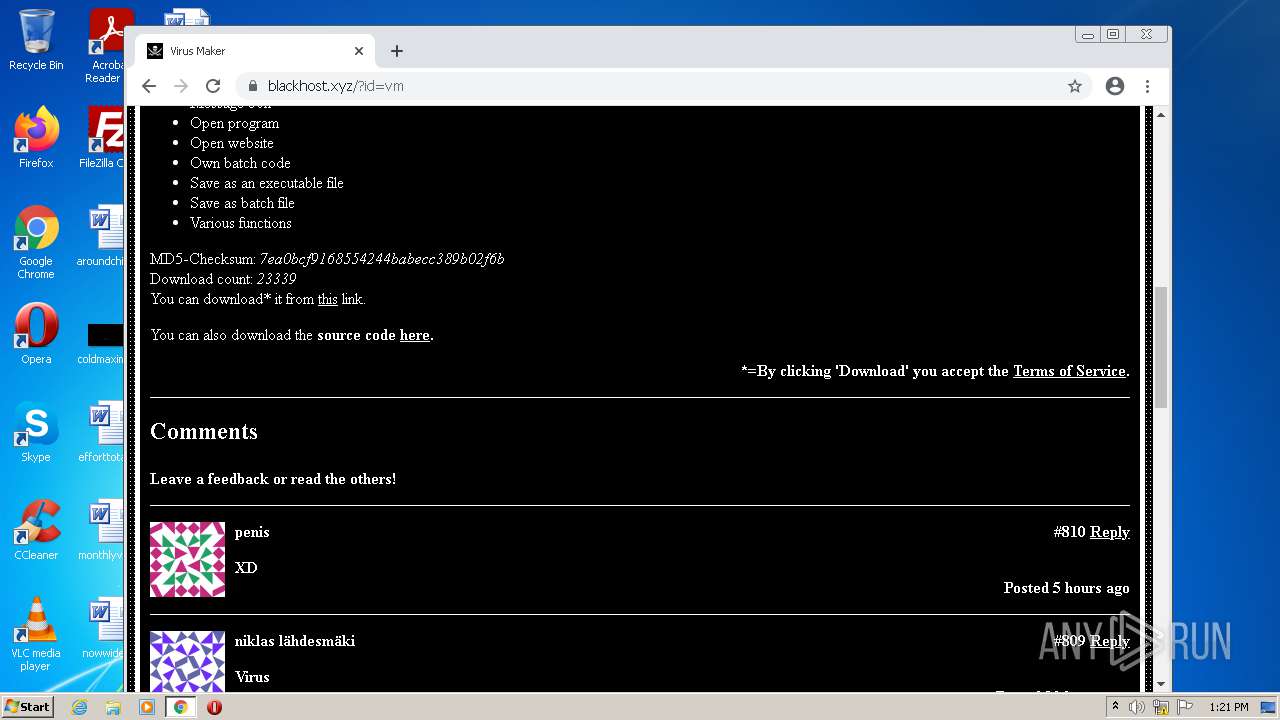Open the Skype desktop shortcut

(x=36, y=432)
